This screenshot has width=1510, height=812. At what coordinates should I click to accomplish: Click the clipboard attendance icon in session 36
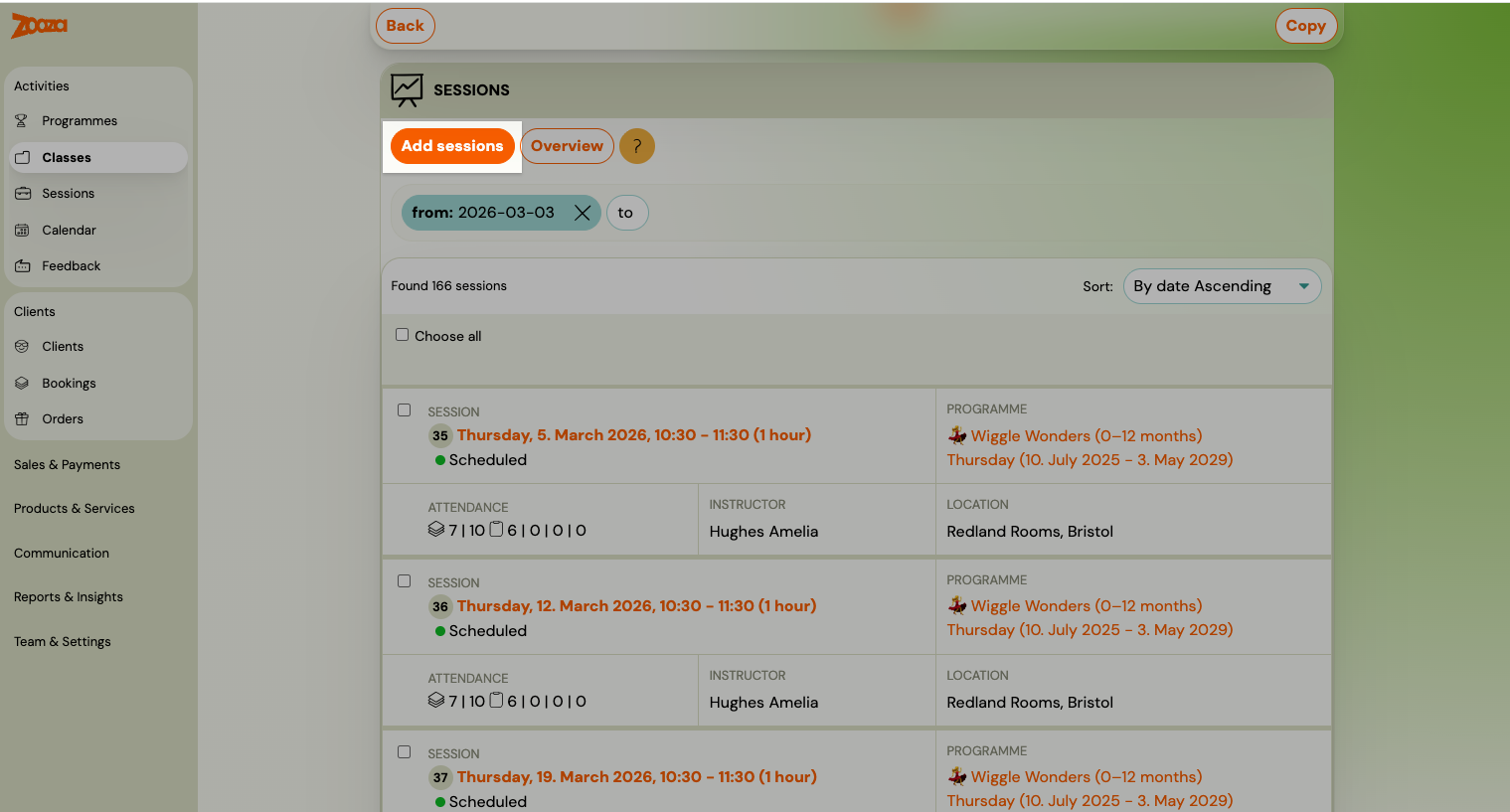point(496,701)
